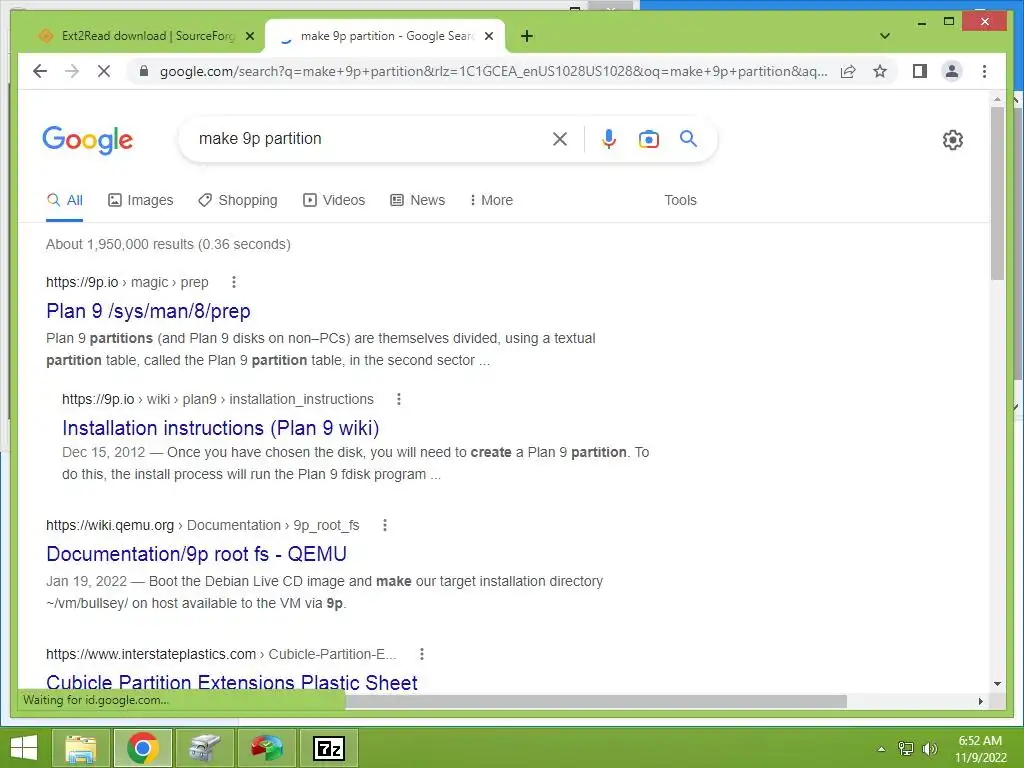This screenshot has height=768, width=1024.
Task: Click into the search query field
Action: pyautogui.click(x=369, y=138)
